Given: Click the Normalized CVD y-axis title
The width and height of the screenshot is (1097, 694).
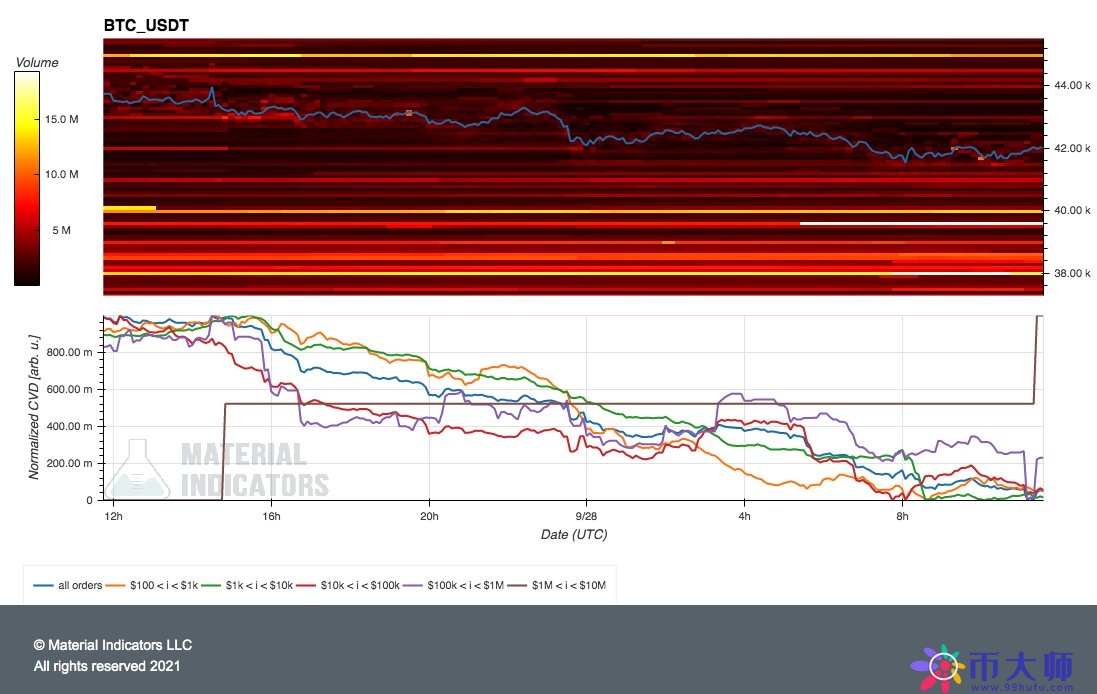Looking at the screenshot, I should [x=34, y=409].
